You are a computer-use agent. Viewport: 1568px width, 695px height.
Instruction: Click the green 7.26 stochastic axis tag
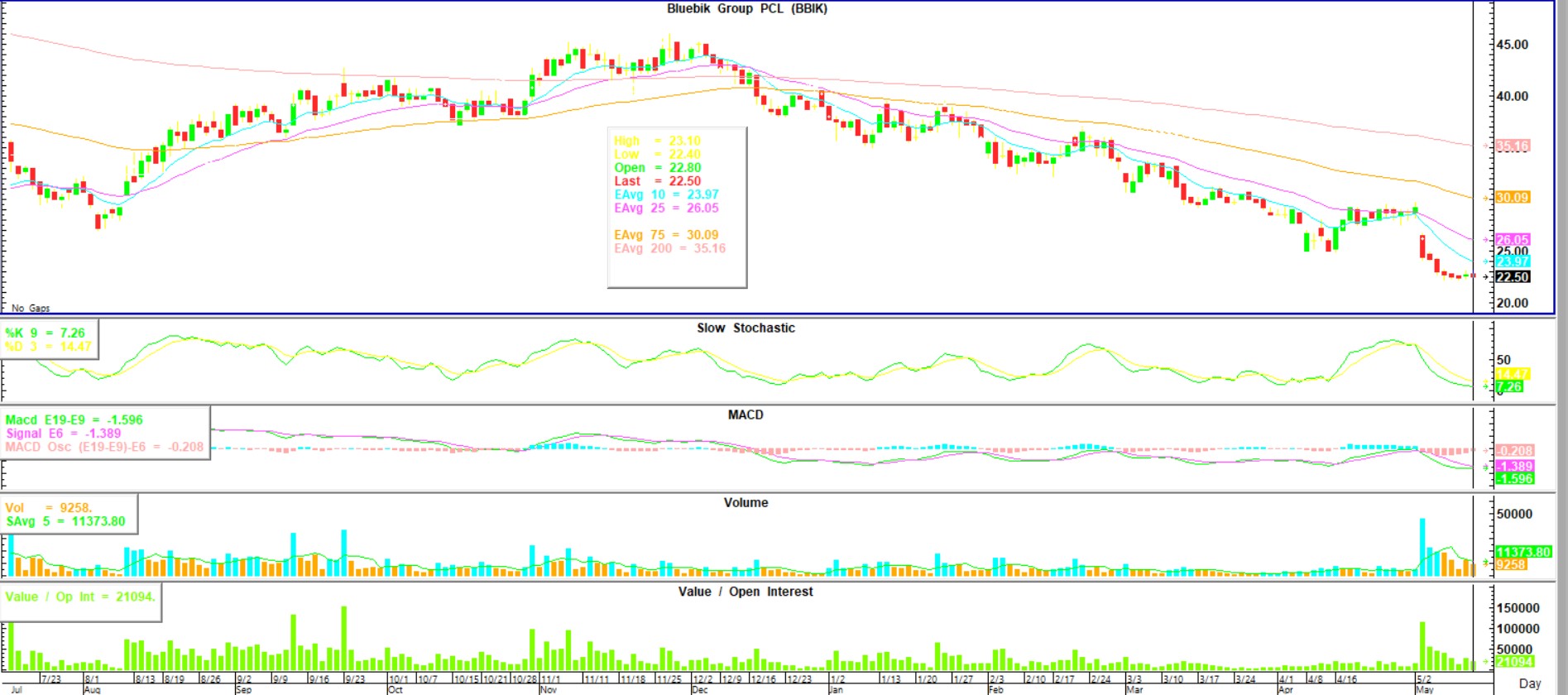(1509, 386)
